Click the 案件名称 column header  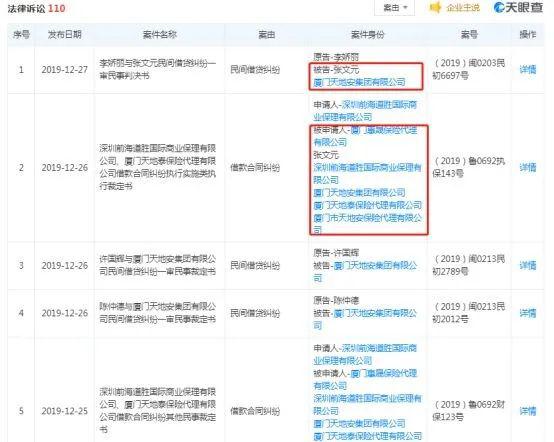coord(159,35)
